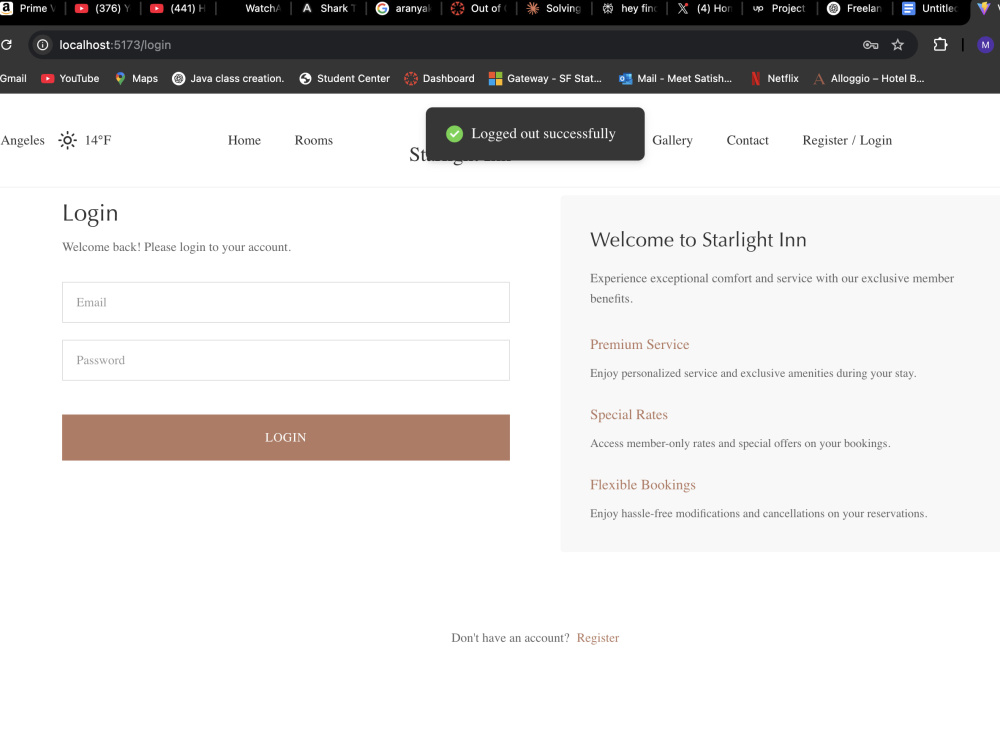
Task: Switch to the Freelance tab
Action: point(855,8)
